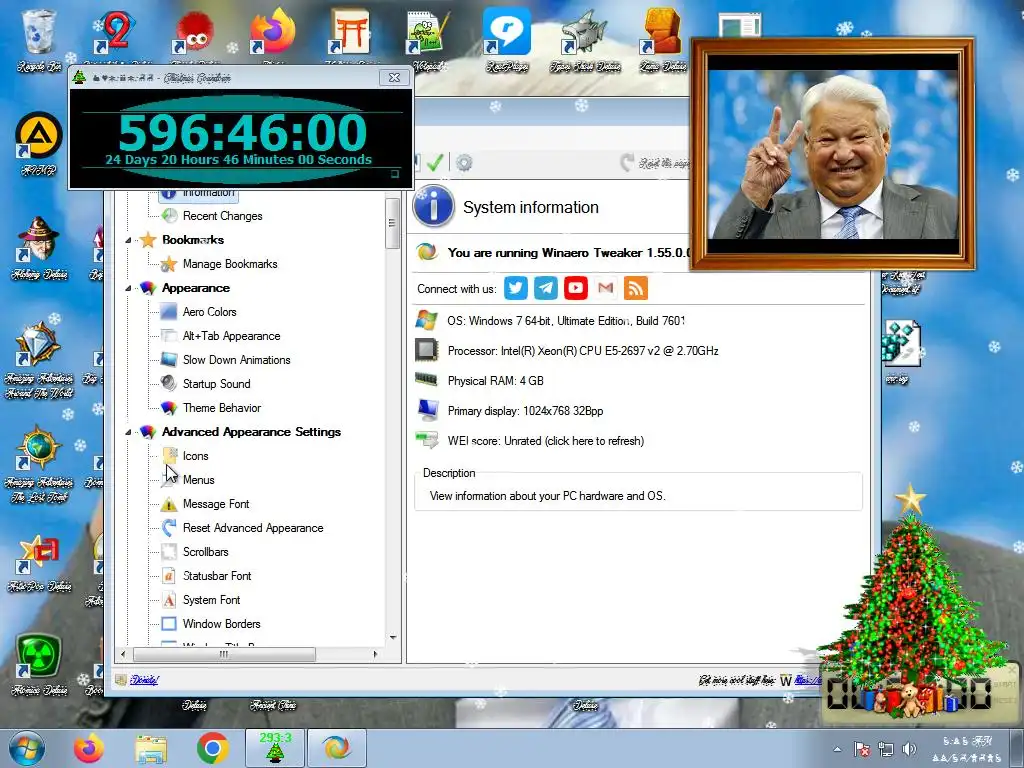Click the OS: Windows 7 64-bit line
Viewport: 1024px width, 768px height.
coord(566,321)
